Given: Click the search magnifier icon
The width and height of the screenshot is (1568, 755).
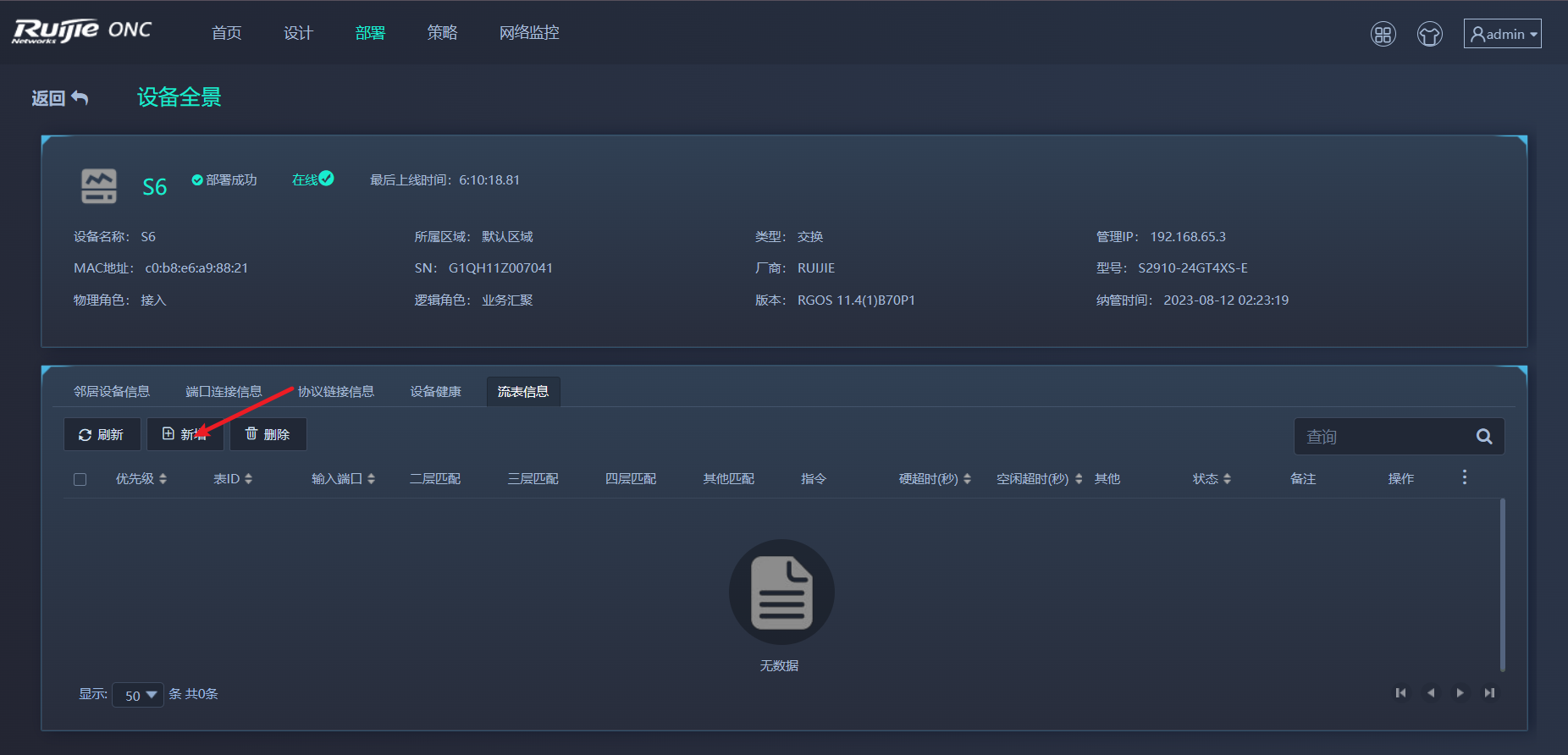Looking at the screenshot, I should [x=1484, y=437].
